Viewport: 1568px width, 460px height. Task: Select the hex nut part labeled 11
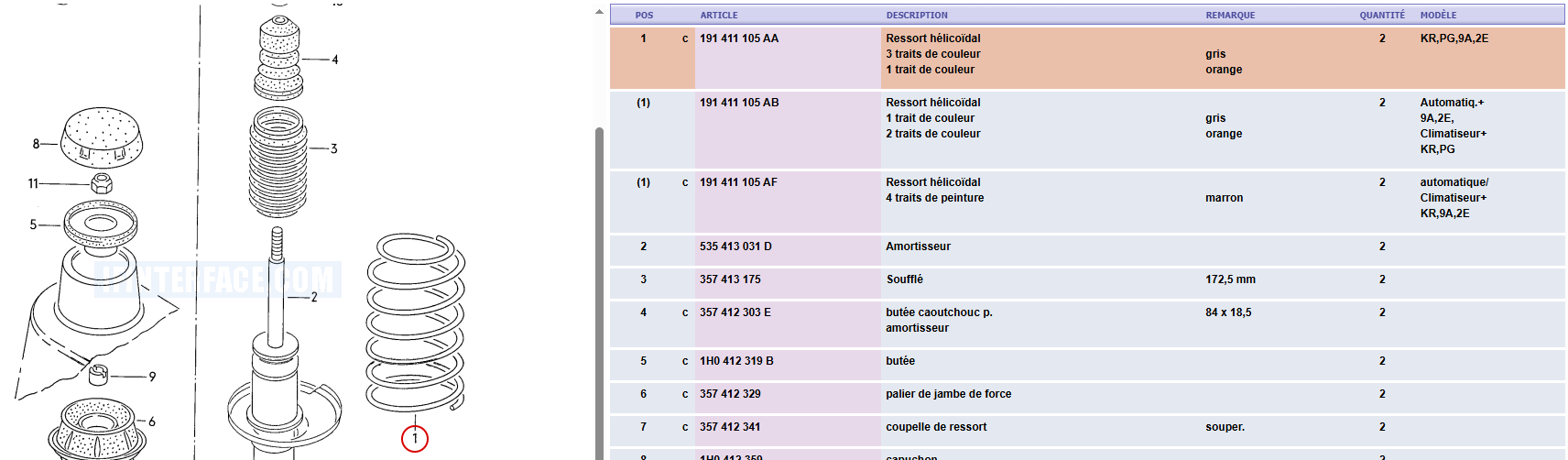point(103,182)
